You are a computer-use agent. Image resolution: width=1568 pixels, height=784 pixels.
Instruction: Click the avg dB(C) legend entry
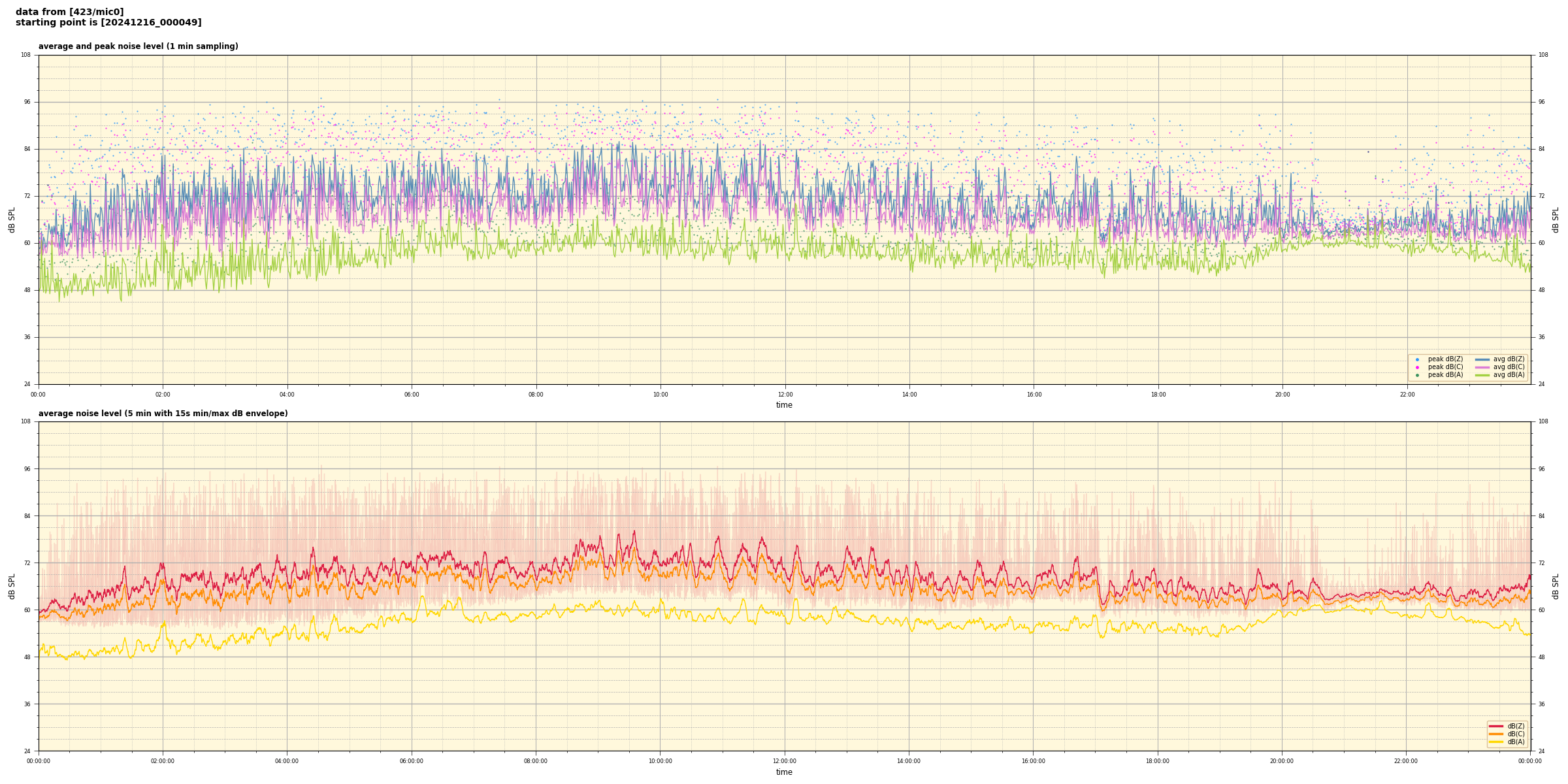point(1500,367)
